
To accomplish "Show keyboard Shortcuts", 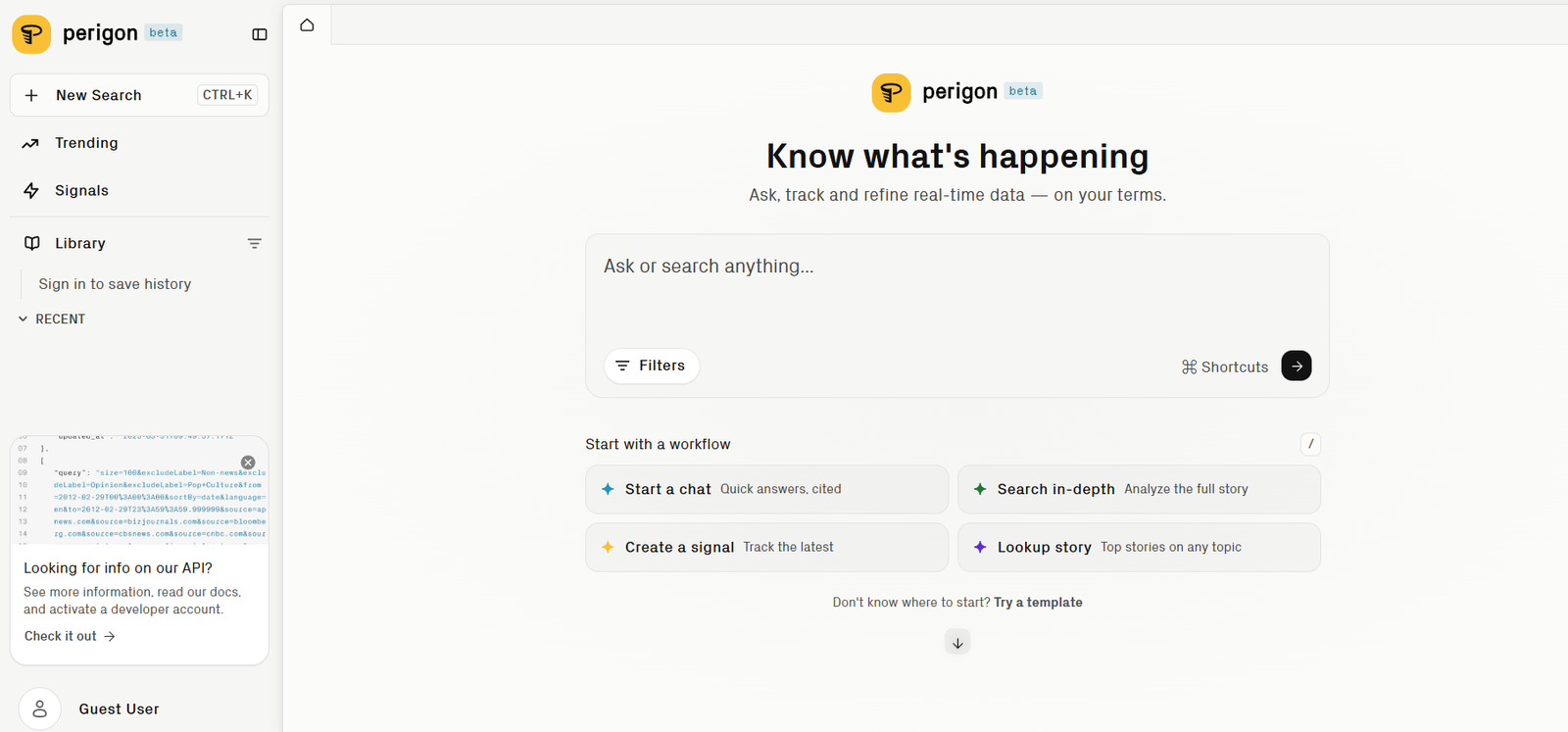I will point(1225,366).
